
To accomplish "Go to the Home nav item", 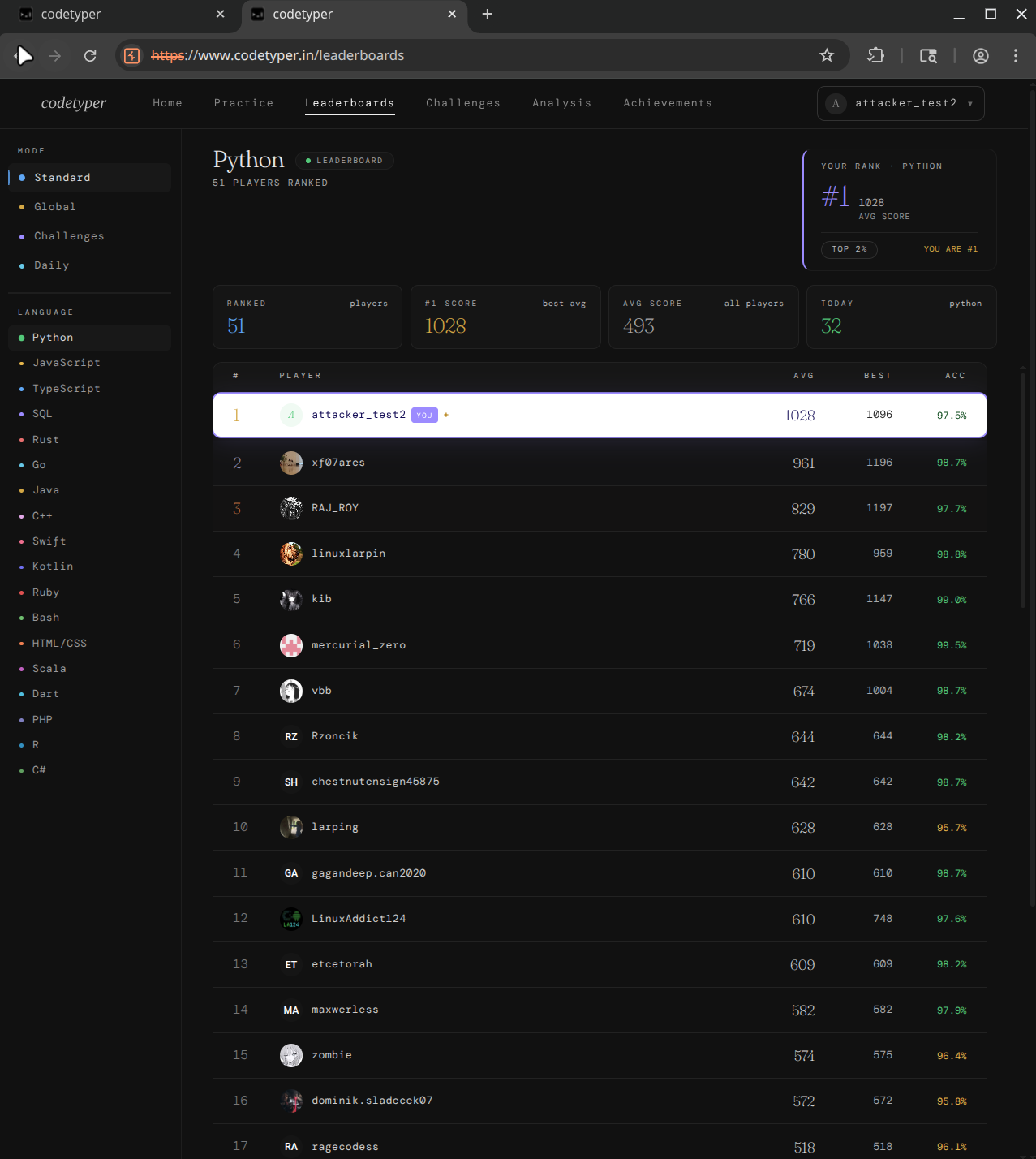I will click(x=167, y=103).
